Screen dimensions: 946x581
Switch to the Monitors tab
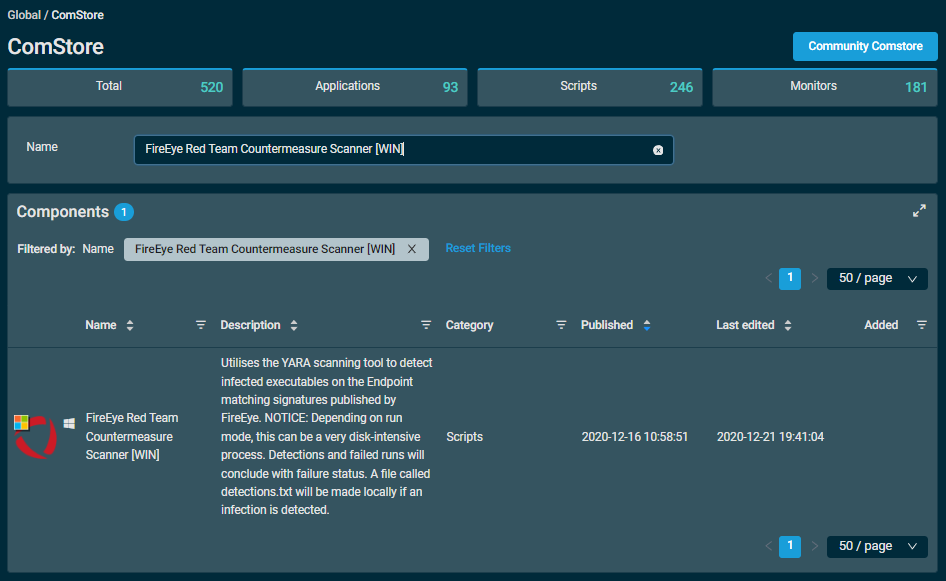pos(825,87)
